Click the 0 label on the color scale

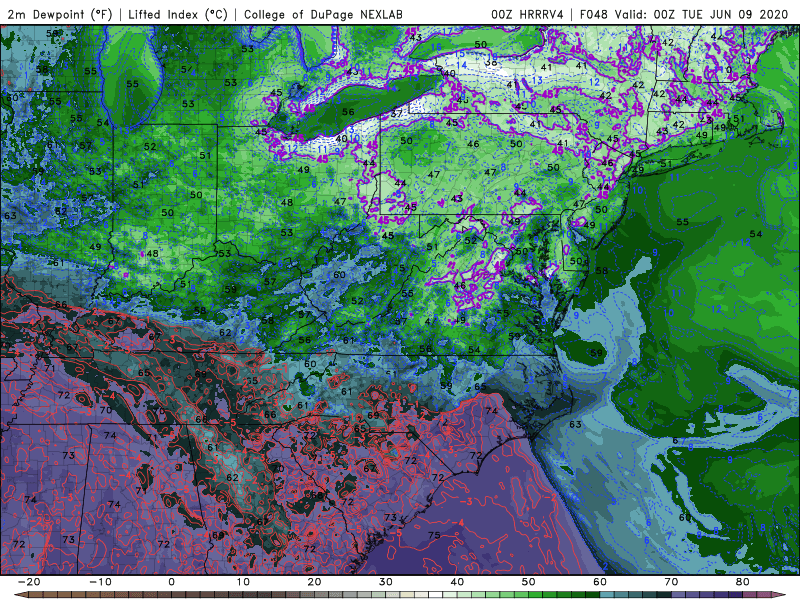(x=171, y=582)
